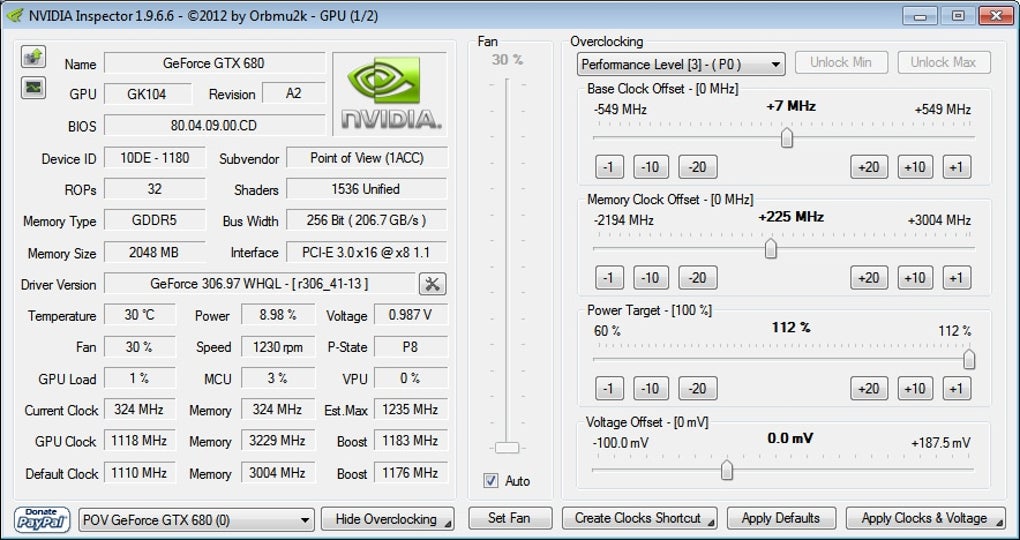Image resolution: width=1020 pixels, height=540 pixels.
Task: Click the Bus Width value 256 Bit
Action: (x=367, y=220)
